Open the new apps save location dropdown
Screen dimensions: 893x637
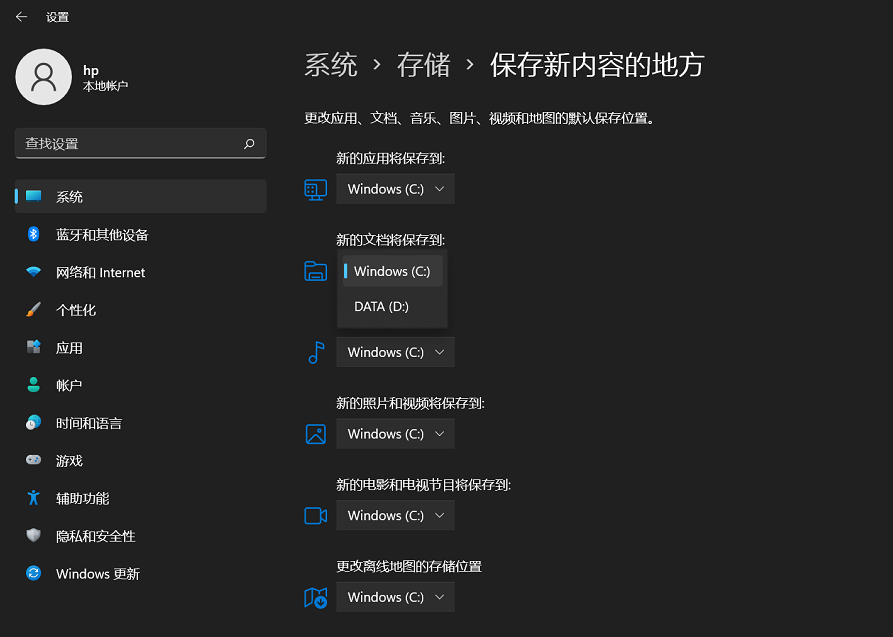coord(395,189)
